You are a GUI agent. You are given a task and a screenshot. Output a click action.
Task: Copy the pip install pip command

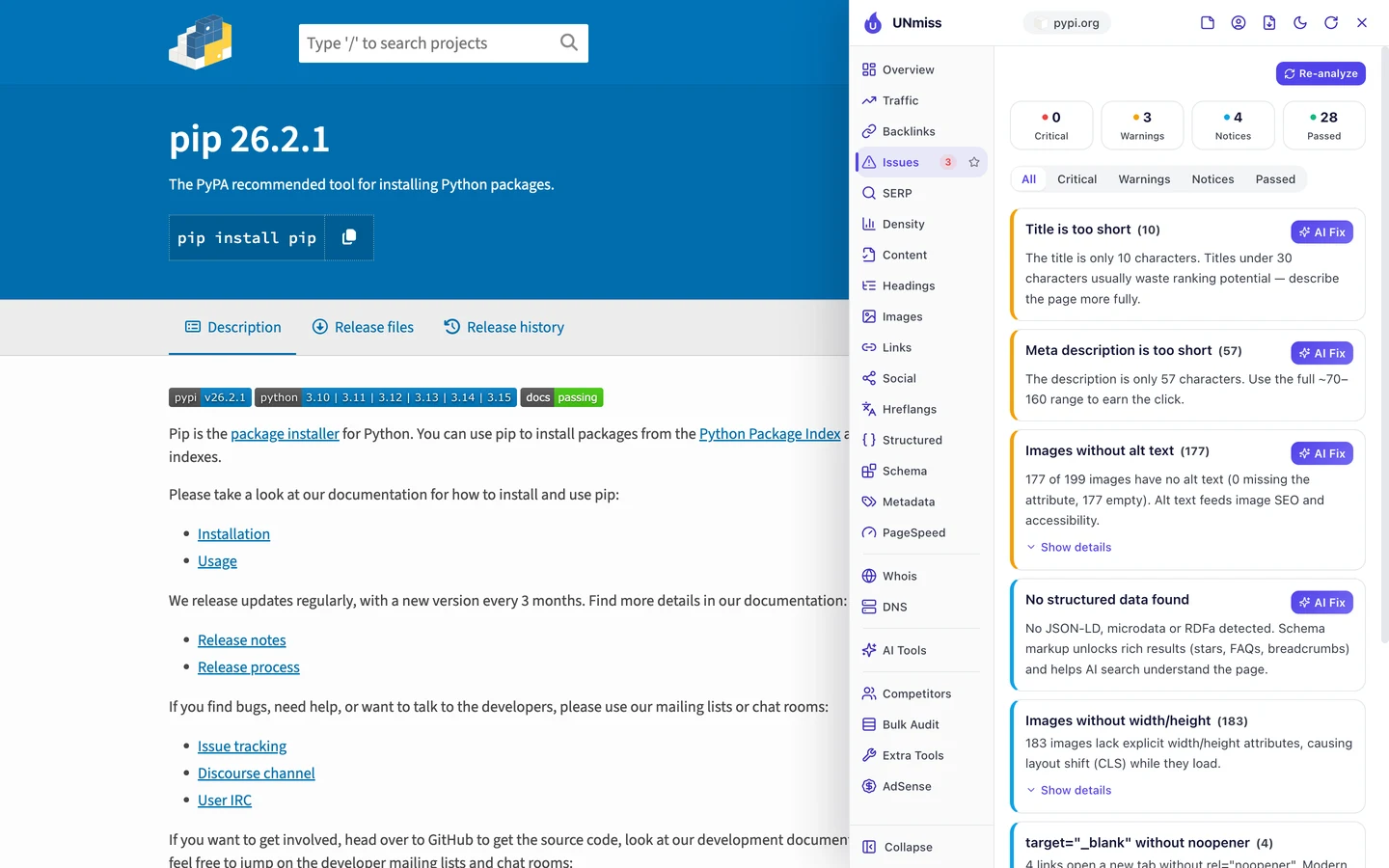[x=349, y=237]
